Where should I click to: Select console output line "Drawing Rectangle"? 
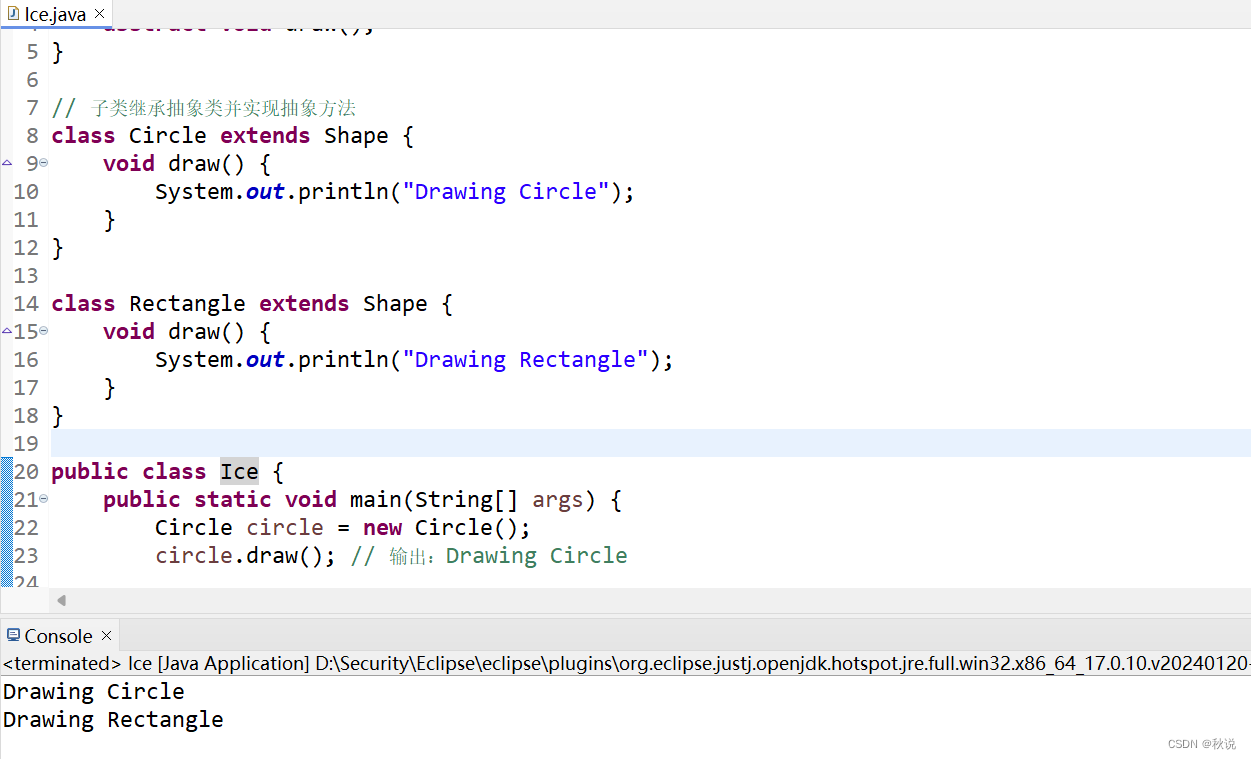pyautogui.click(x=113, y=720)
